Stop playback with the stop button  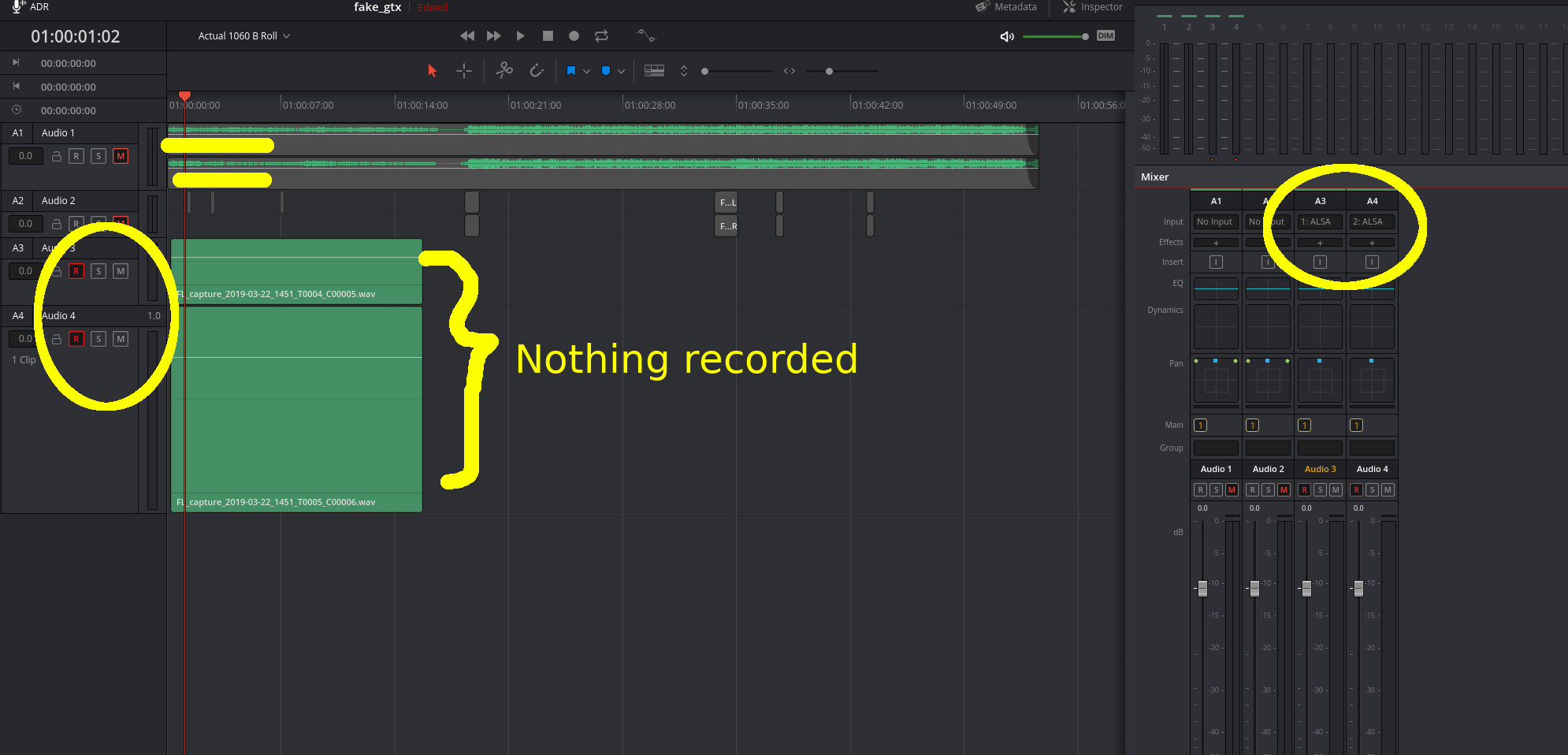click(548, 36)
